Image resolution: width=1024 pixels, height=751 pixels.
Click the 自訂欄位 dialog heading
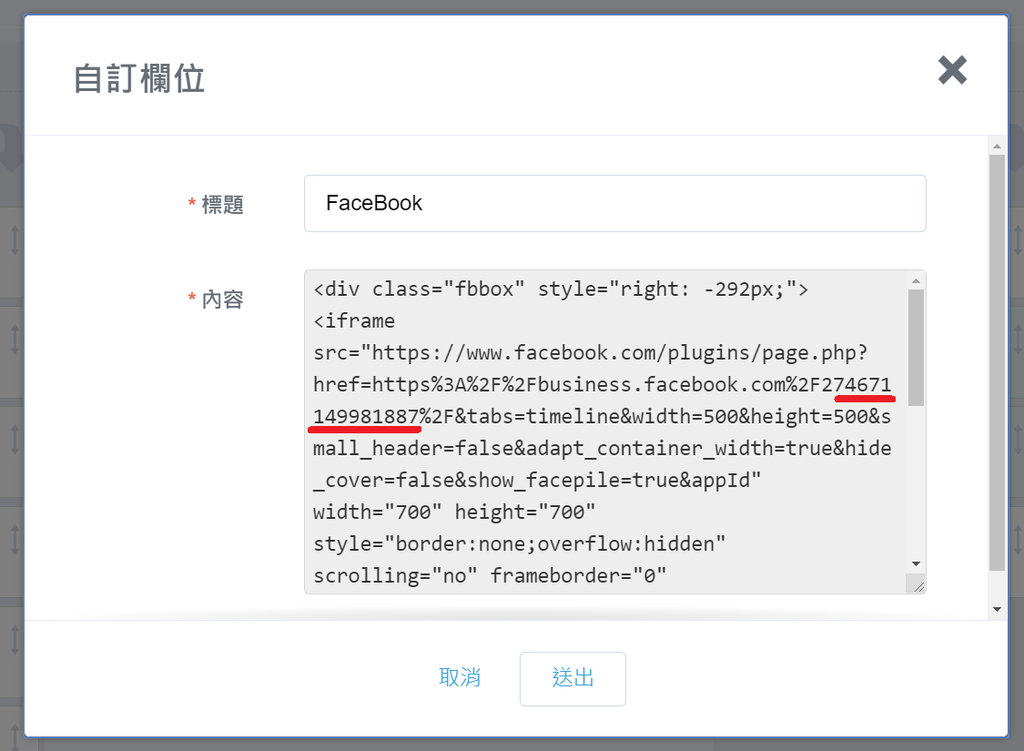click(x=140, y=78)
